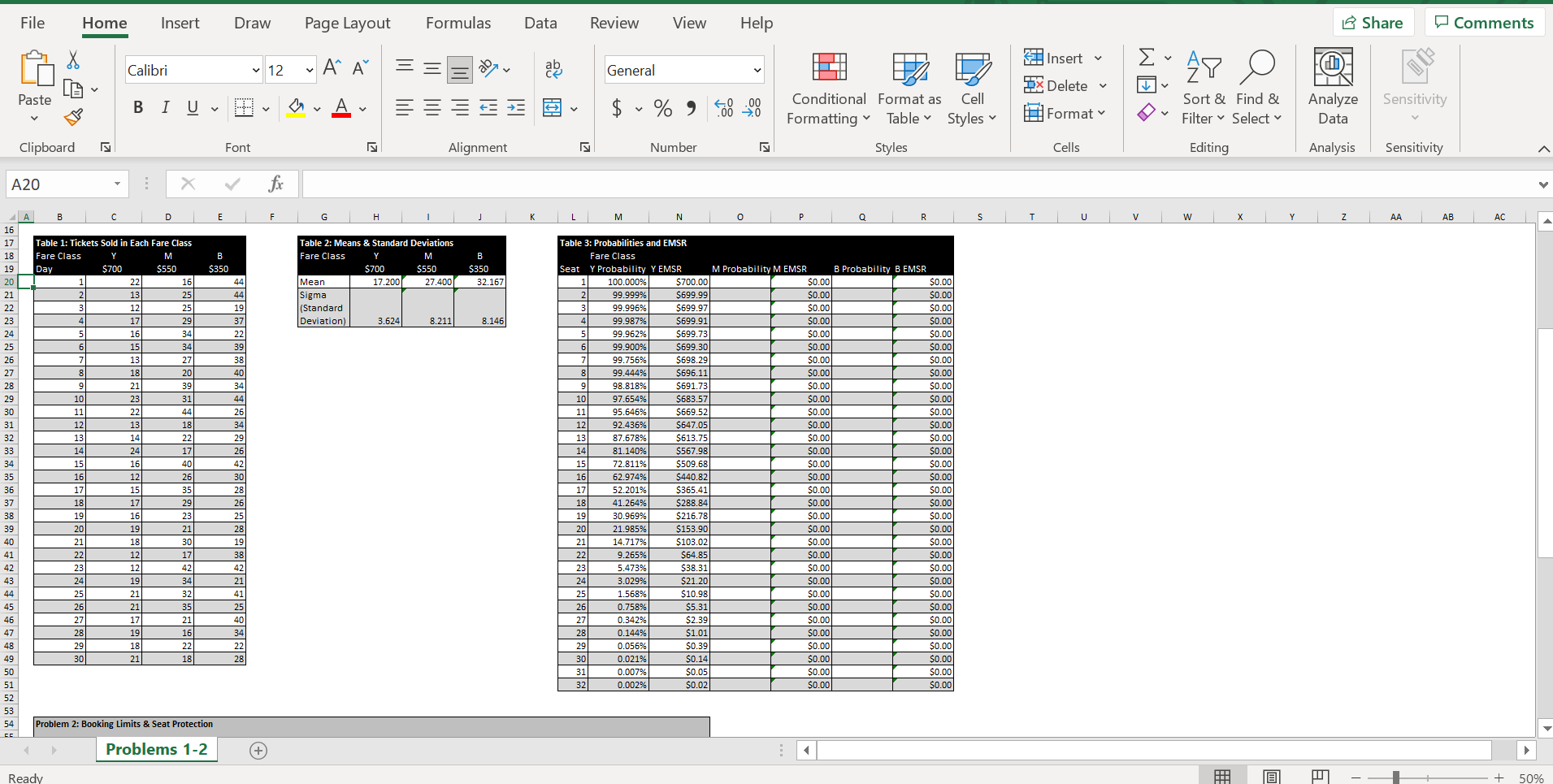Click Find & Select
This screenshot has height=784, width=1553.
1256,88
